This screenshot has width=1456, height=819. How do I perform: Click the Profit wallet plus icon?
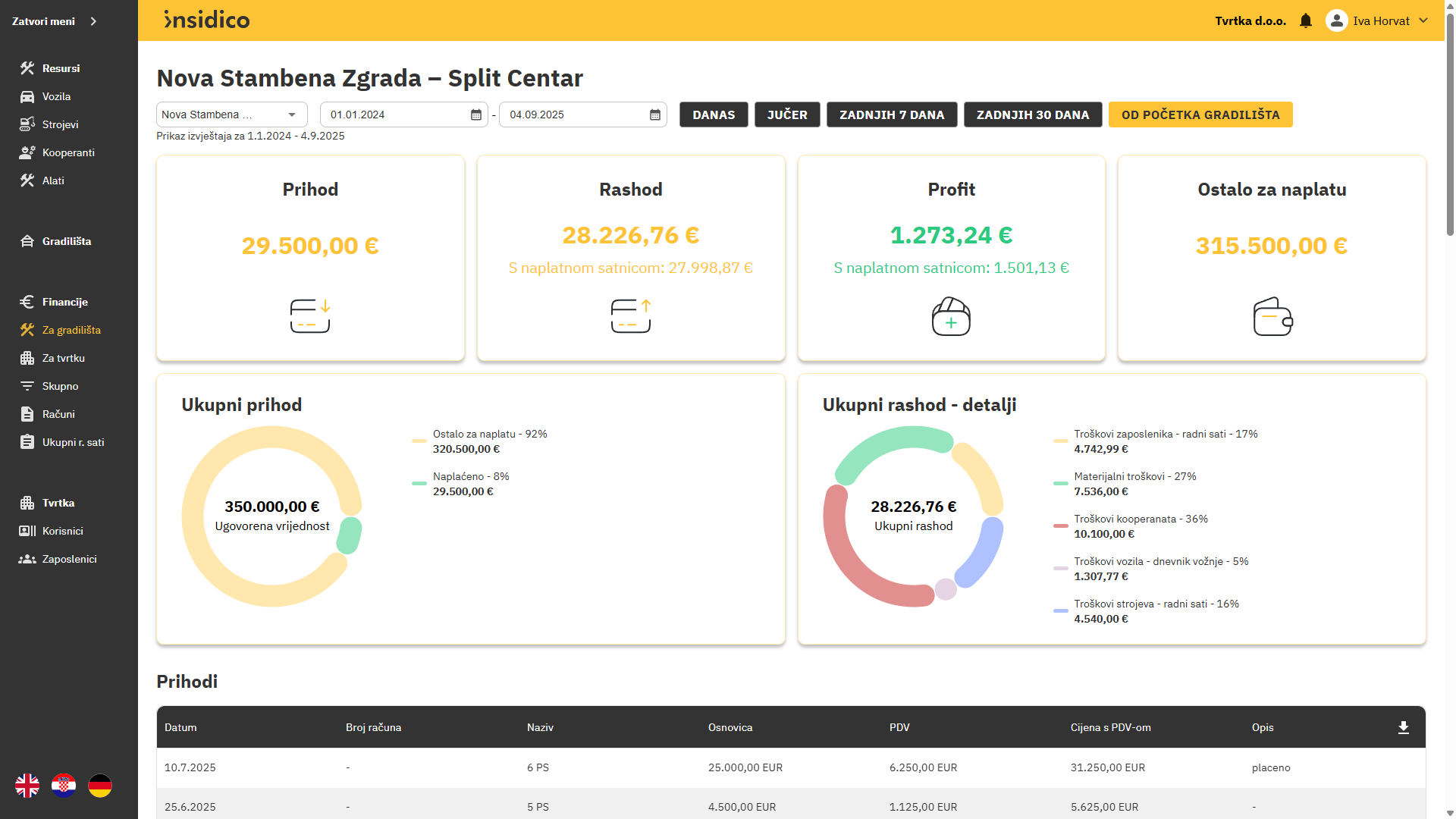pyautogui.click(x=951, y=317)
